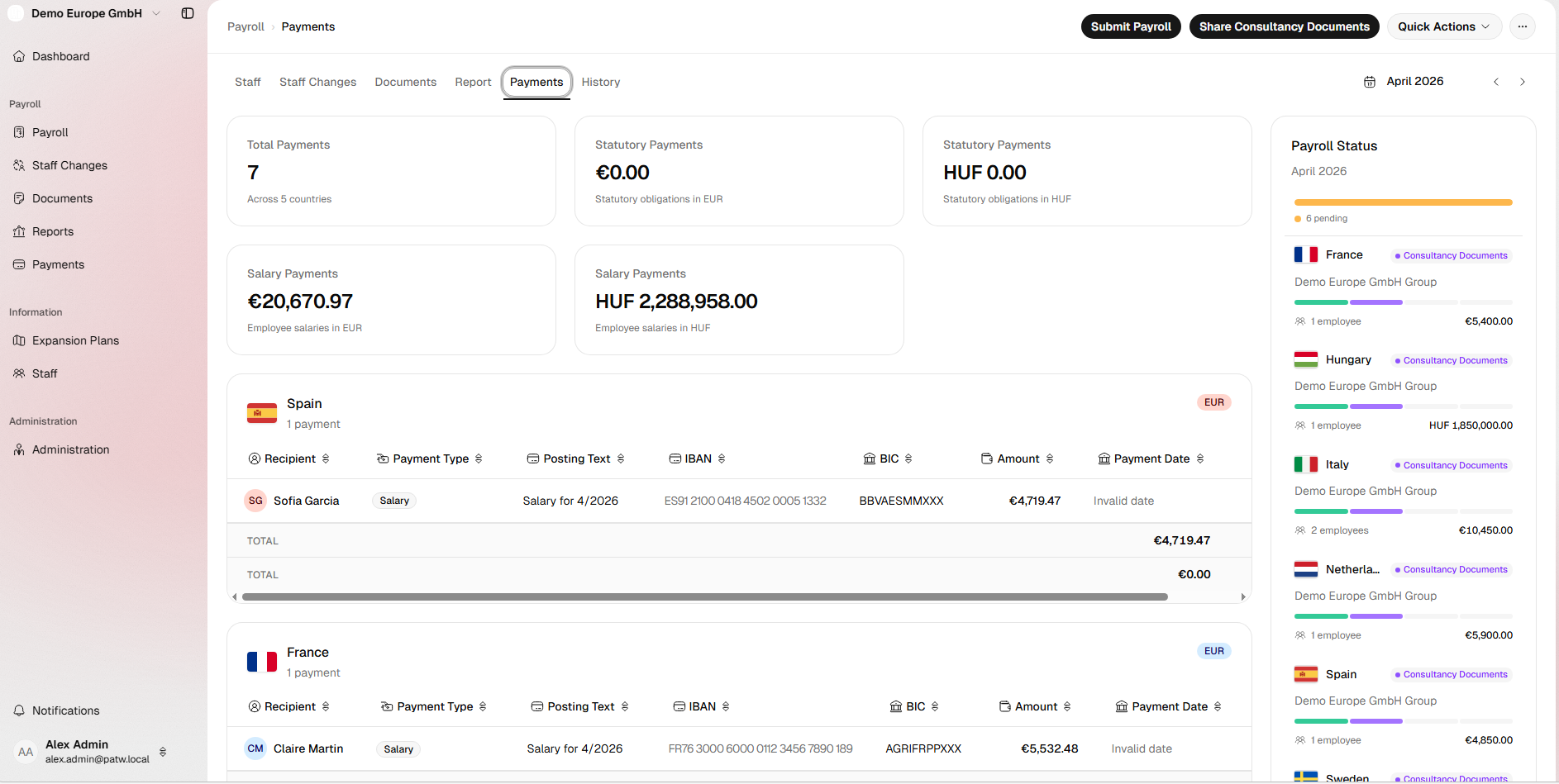Click the Expansion Plans map icon
Screen dimensions: 1559x784
pyautogui.click(x=19, y=340)
